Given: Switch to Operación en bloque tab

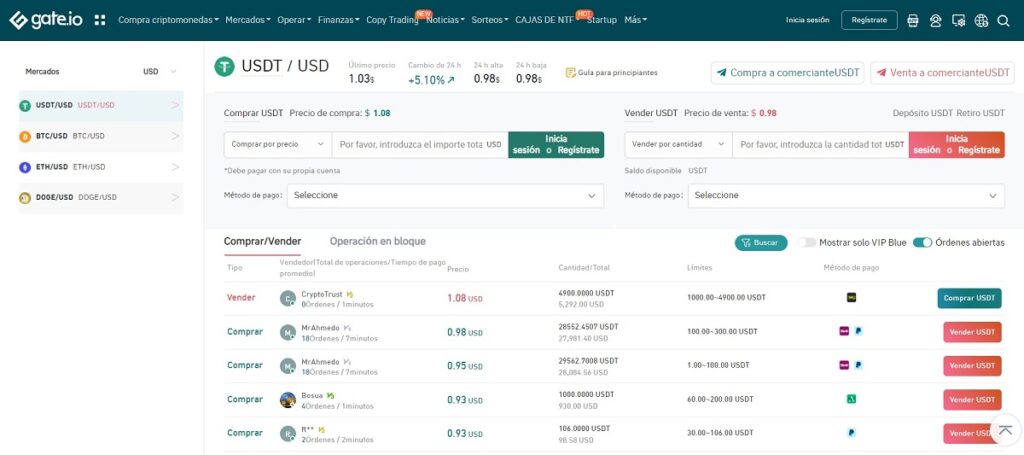Looking at the screenshot, I should point(377,242).
